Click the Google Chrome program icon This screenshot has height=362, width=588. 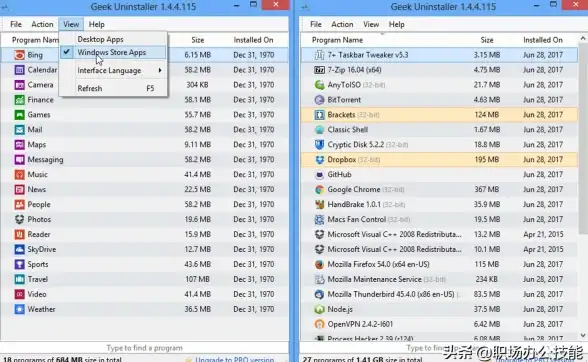(x=320, y=189)
